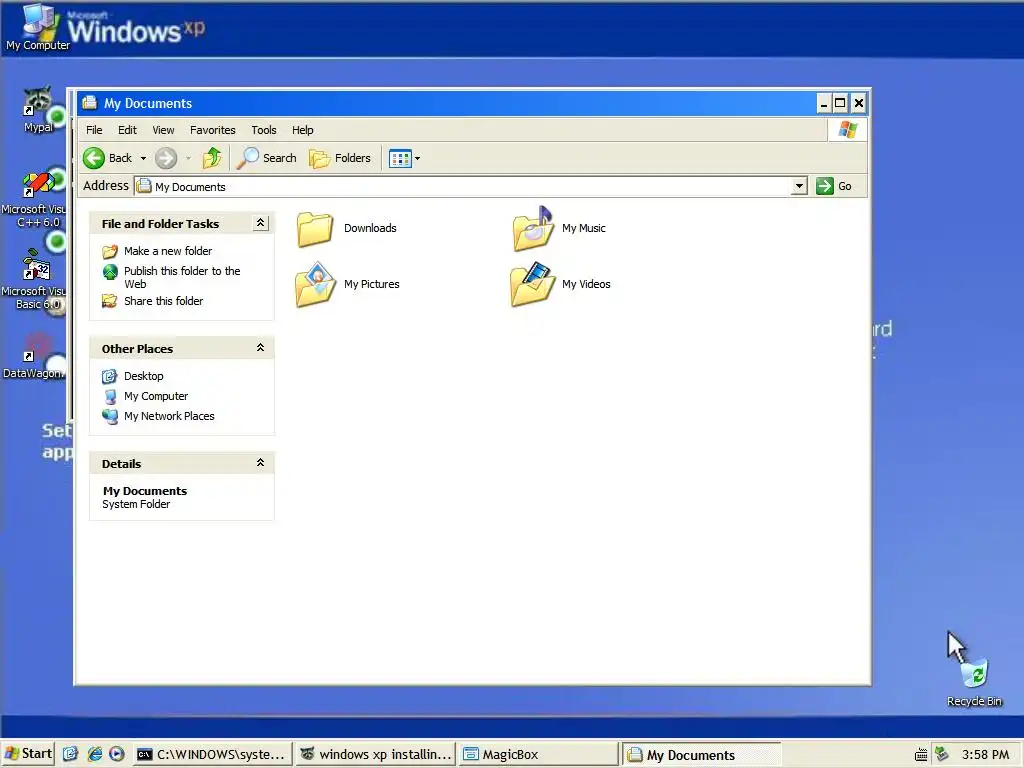This screenshot has width=1024, height=768.
Task: Collapse the Other Places panel
Action: coord(261,348)
